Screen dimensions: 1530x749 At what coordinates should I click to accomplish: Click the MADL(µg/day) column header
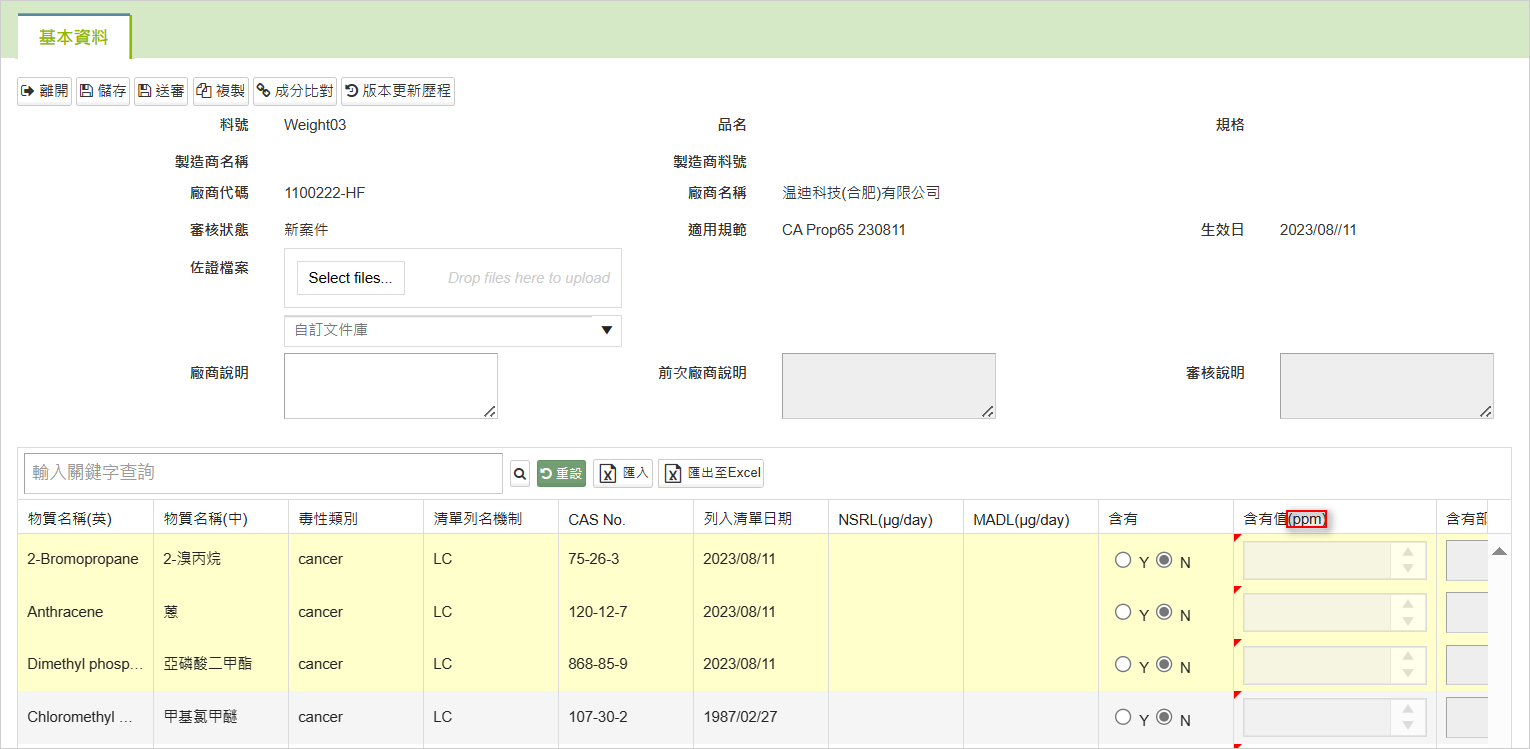pos(1030,518)
